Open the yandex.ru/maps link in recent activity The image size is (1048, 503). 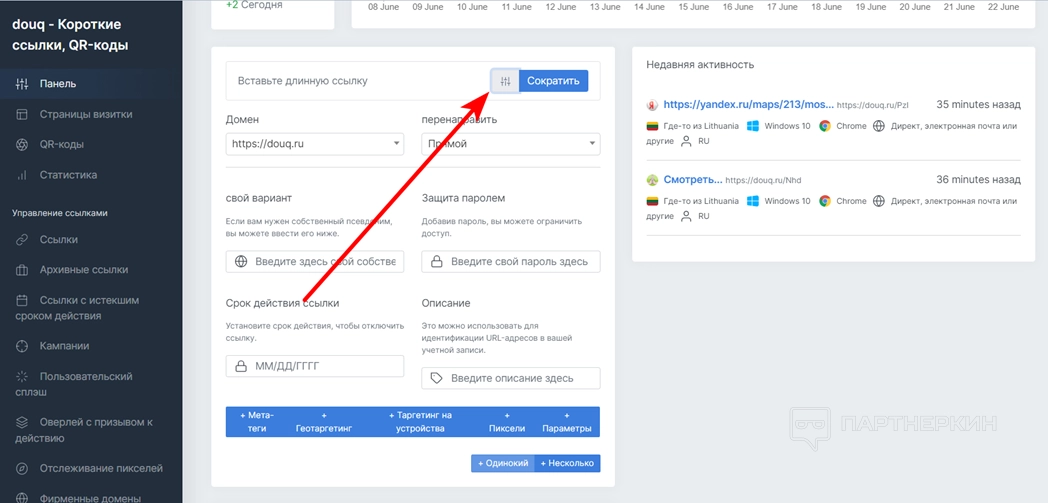(749, 105)
